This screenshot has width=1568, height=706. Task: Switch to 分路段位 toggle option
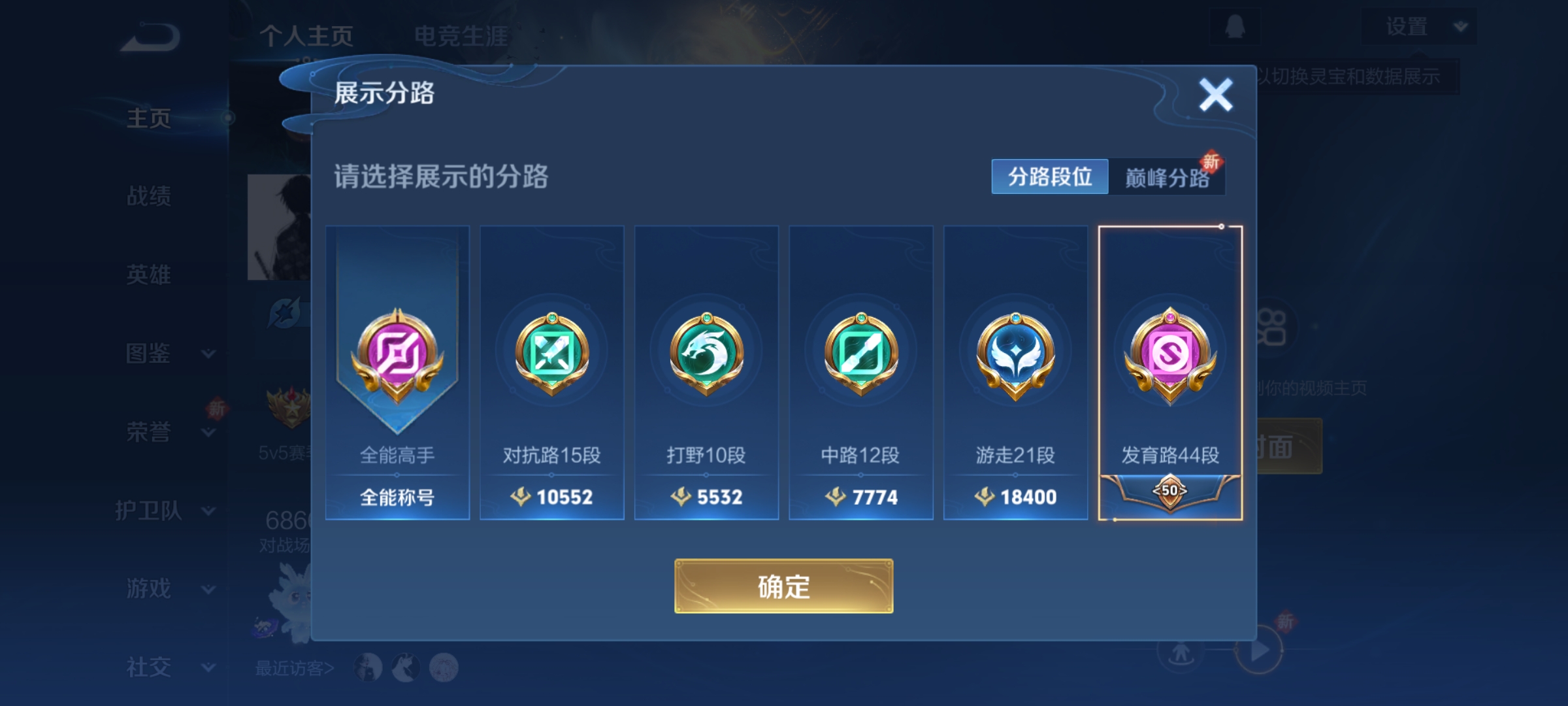point(1049,176)
